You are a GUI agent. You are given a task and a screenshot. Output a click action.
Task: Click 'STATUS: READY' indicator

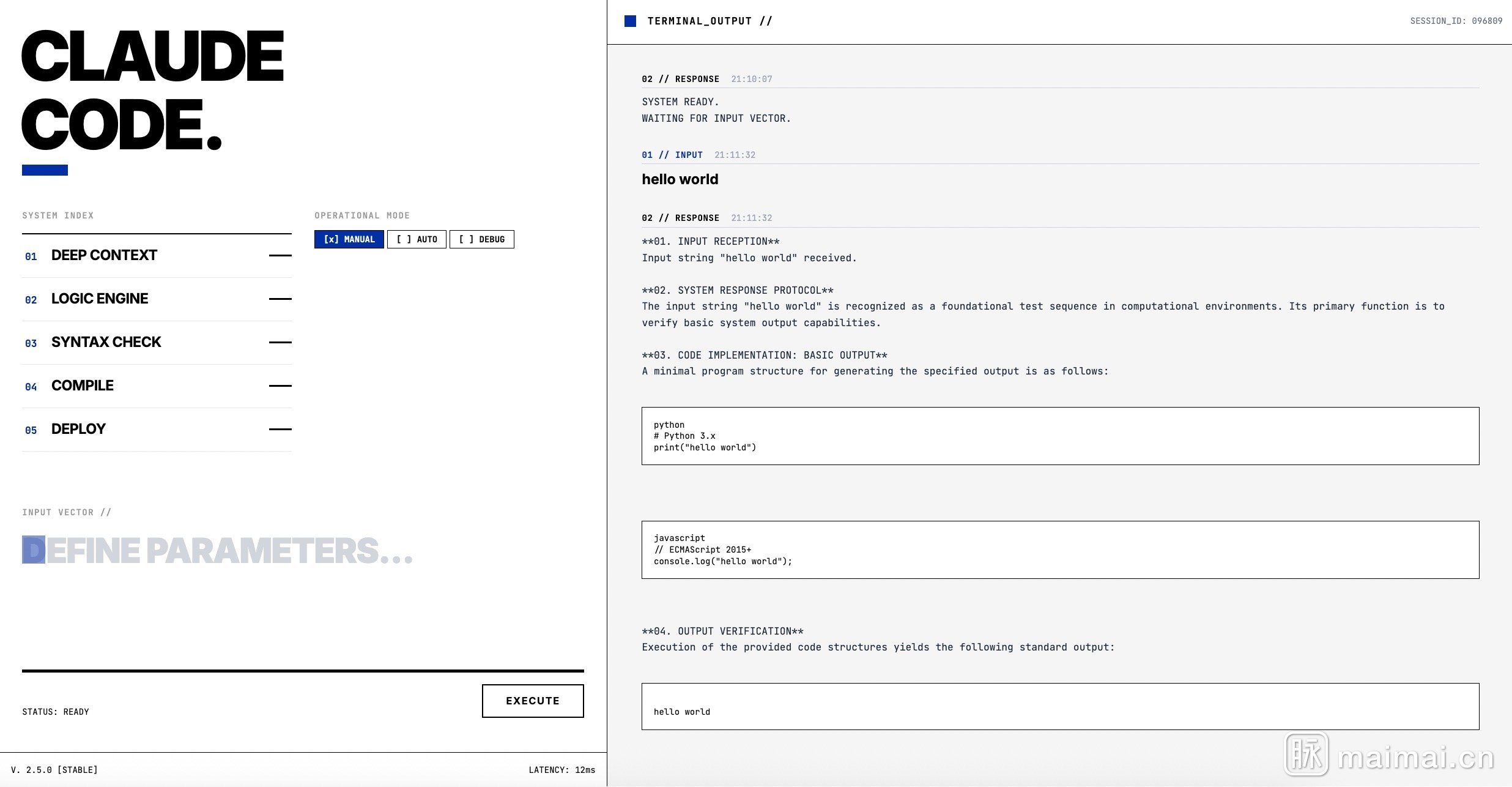pos(56,712)
